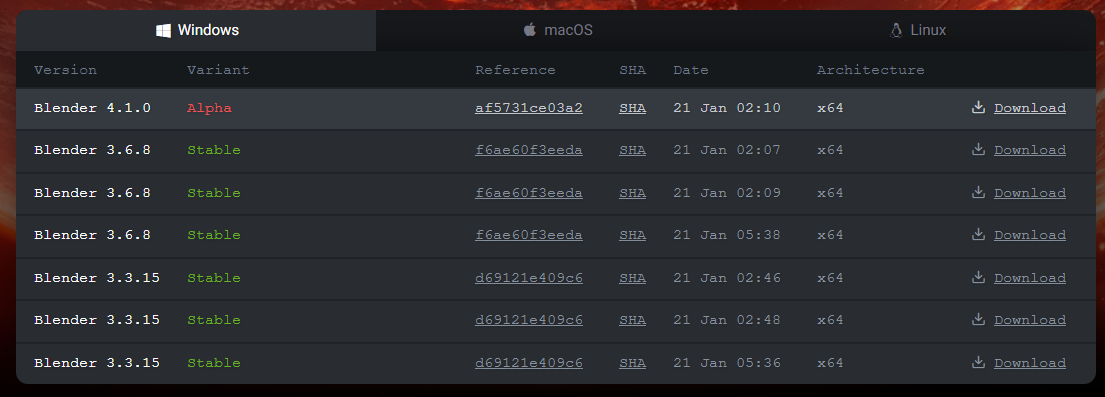Open the SHA link for the 05:38 build
This screenshot has width=1105, height=397.
(632, 235)
